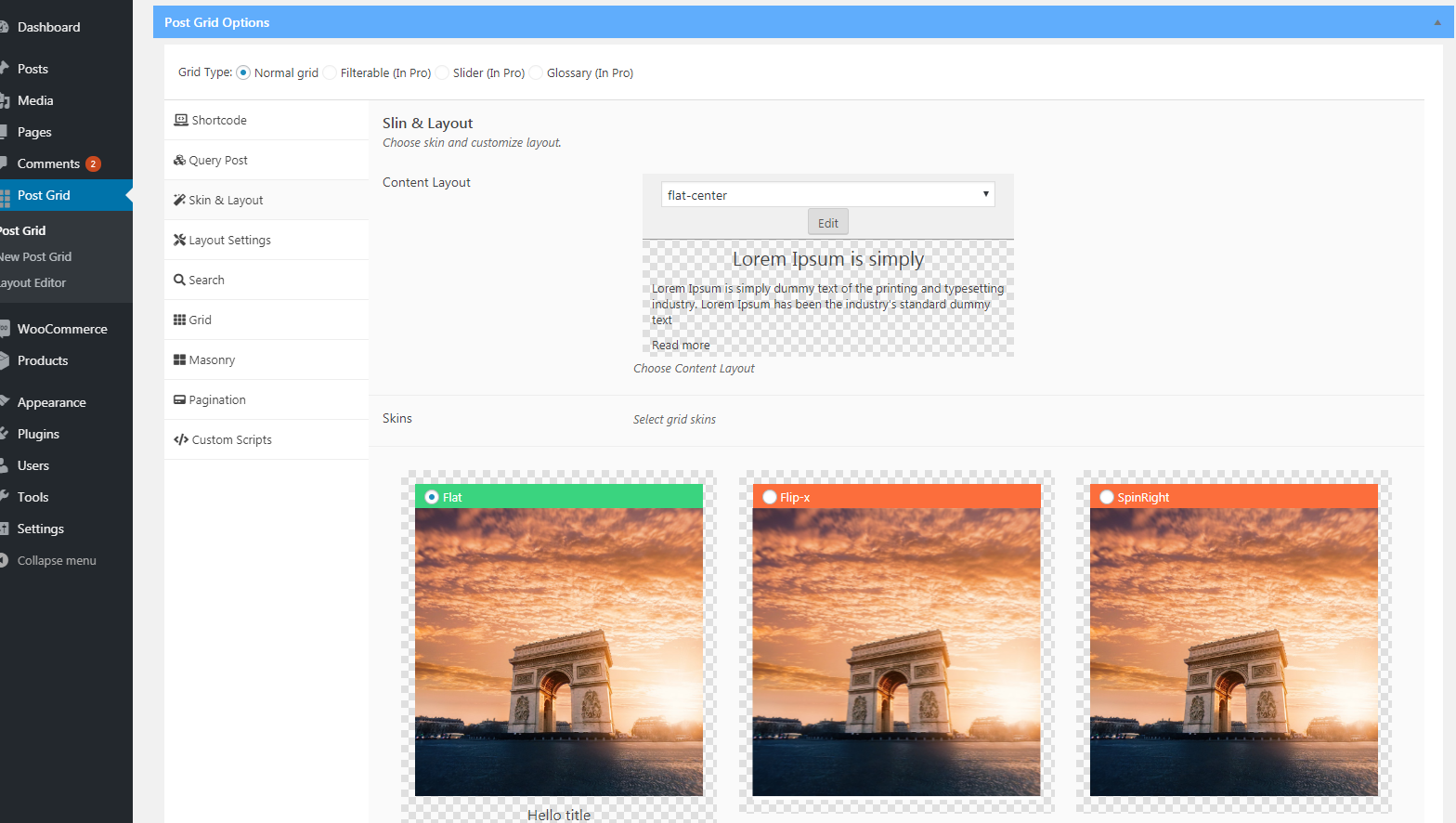Click the Layout Settings tools icon

(179, 240)
